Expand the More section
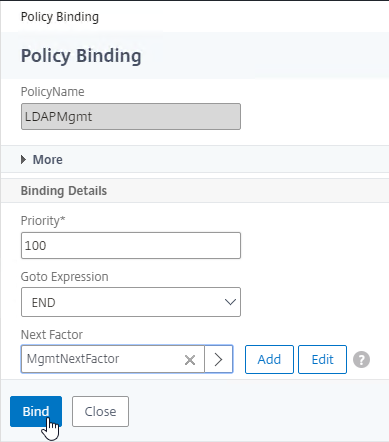Viewport: 389px width, 442px height. pos(48,160)
